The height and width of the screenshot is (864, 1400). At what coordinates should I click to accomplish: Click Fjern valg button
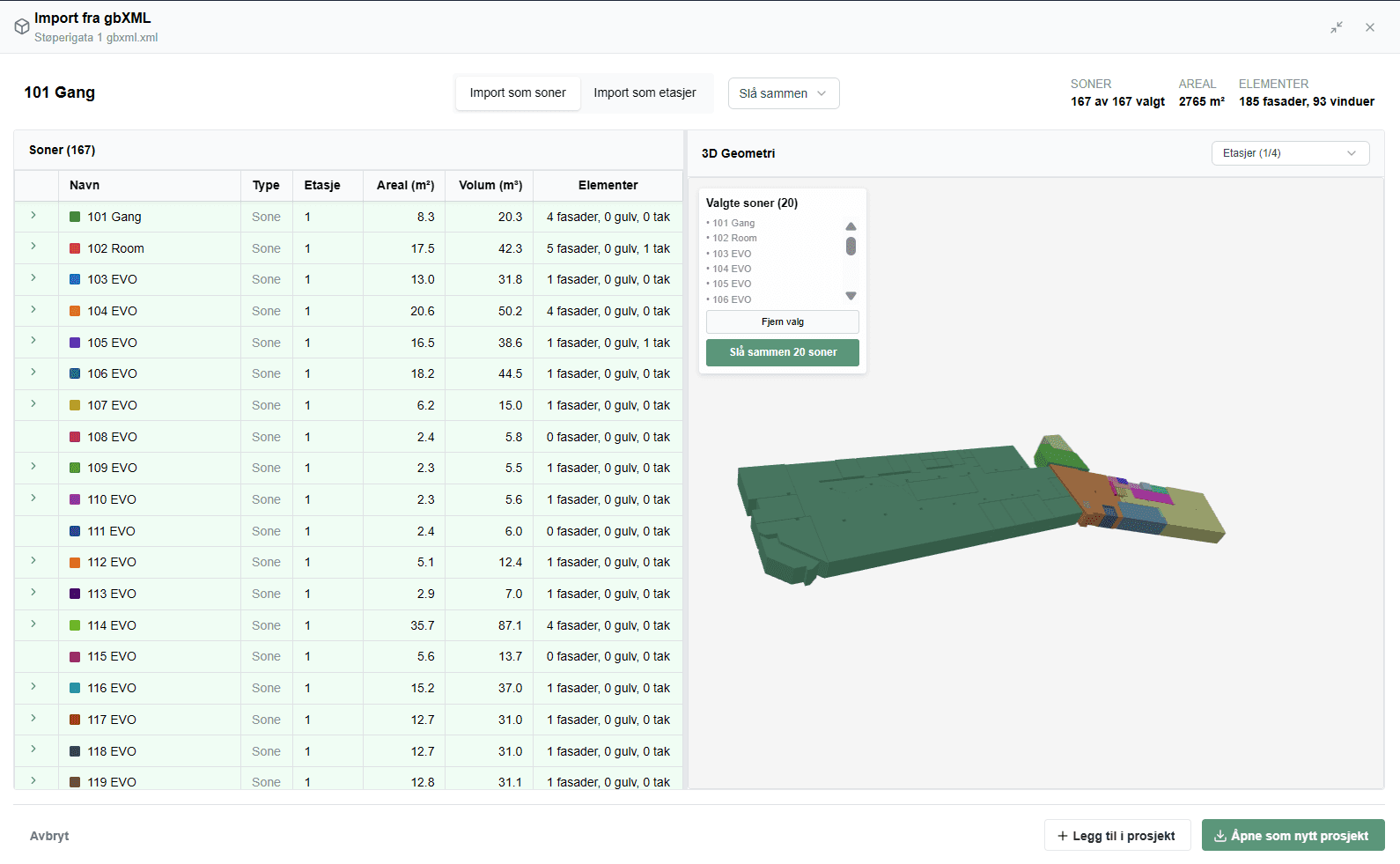pyautogui.click(x=783, y=321)
